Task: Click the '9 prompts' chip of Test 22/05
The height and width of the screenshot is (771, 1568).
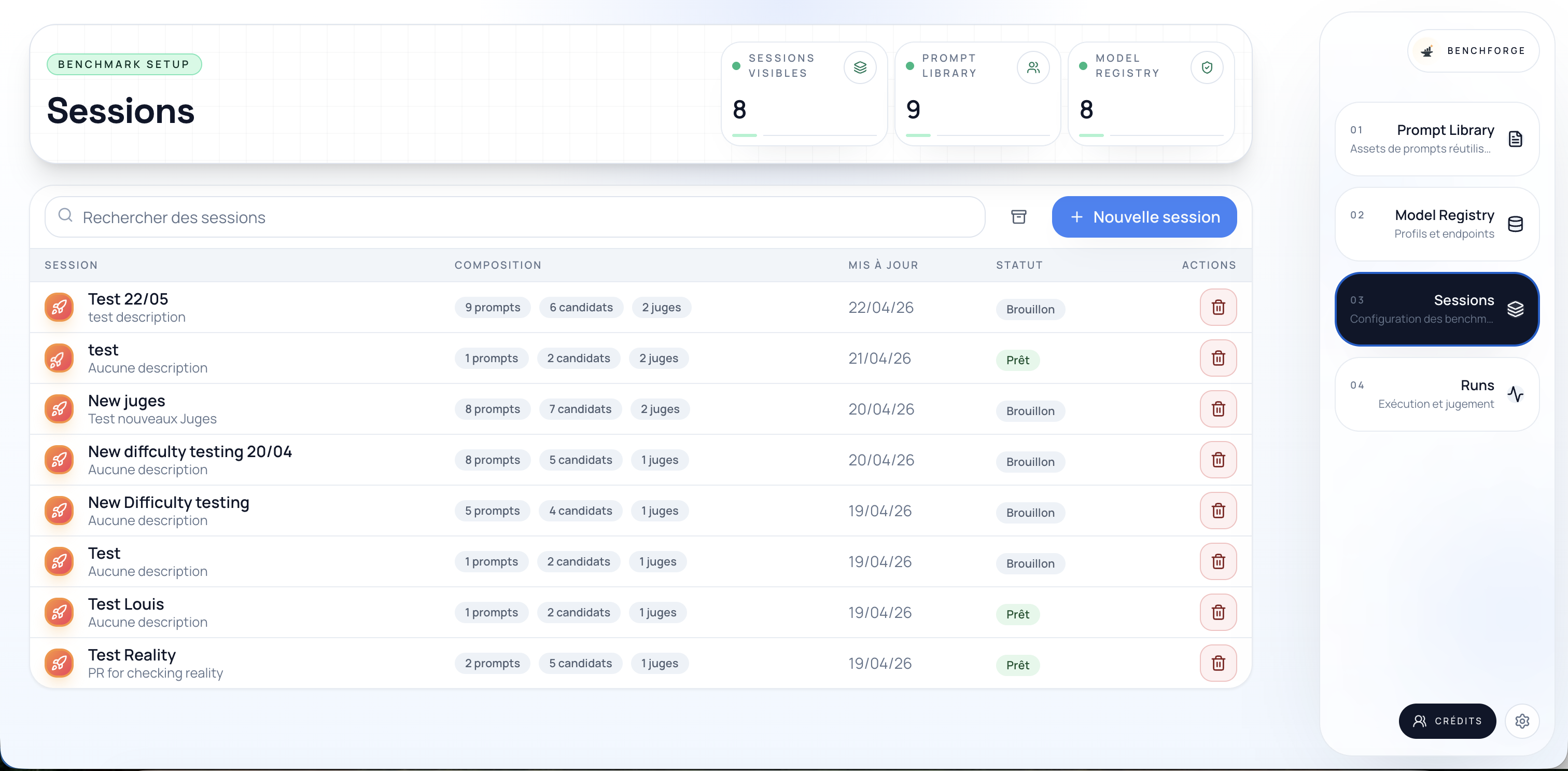Action: point(493,308)
